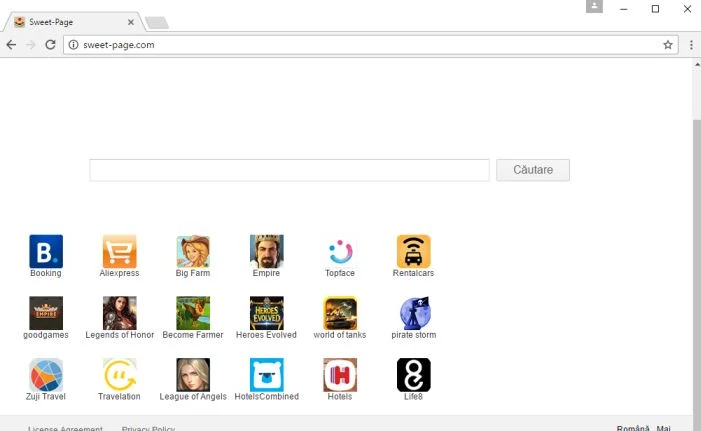This screenshot has width=701, height=431.
Task: Close the Sweet-Page tab
Action: point(131,22)
